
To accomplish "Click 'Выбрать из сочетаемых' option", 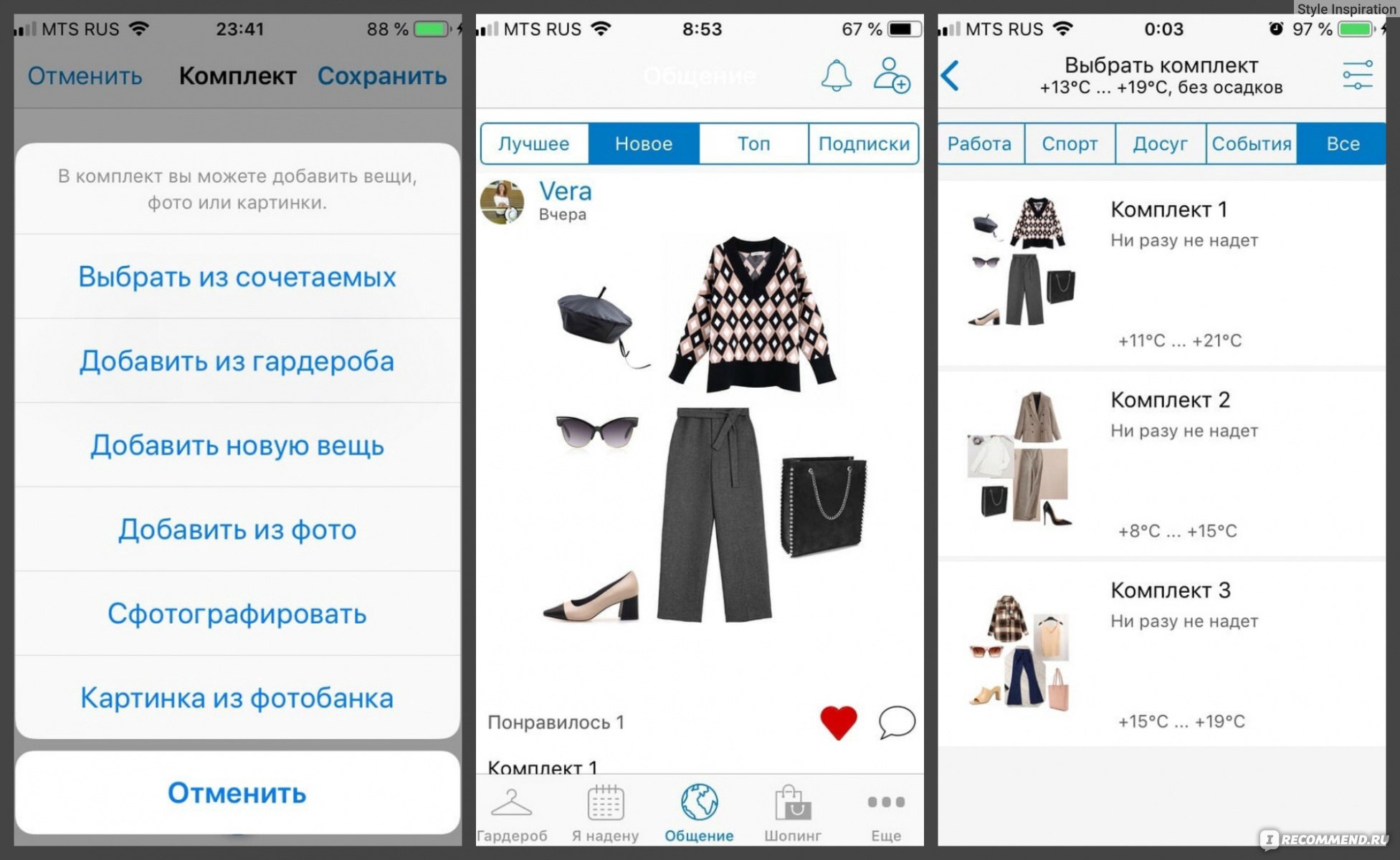I will (x=234, y=279).
